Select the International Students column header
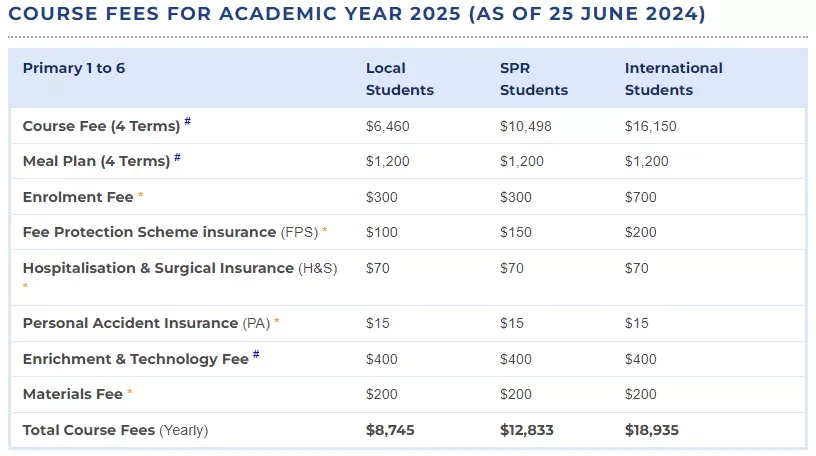816x456 pixels. click(673, 79)
